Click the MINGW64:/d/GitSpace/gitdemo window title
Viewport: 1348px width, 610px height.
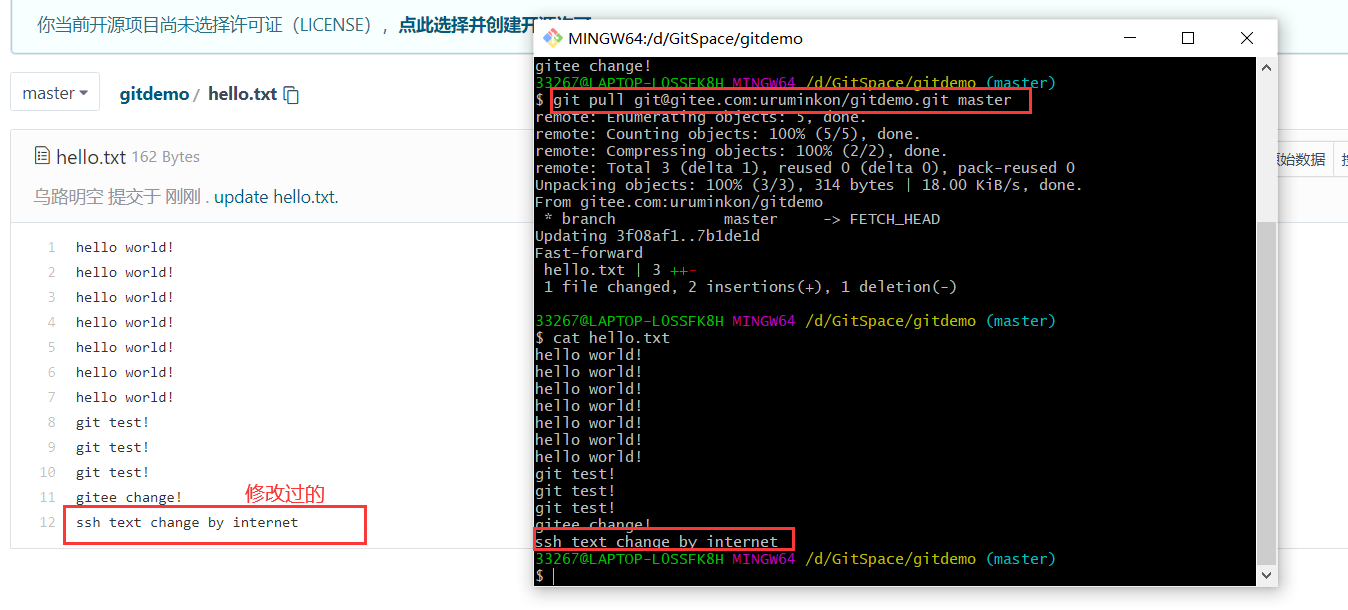tap(685, 38)
